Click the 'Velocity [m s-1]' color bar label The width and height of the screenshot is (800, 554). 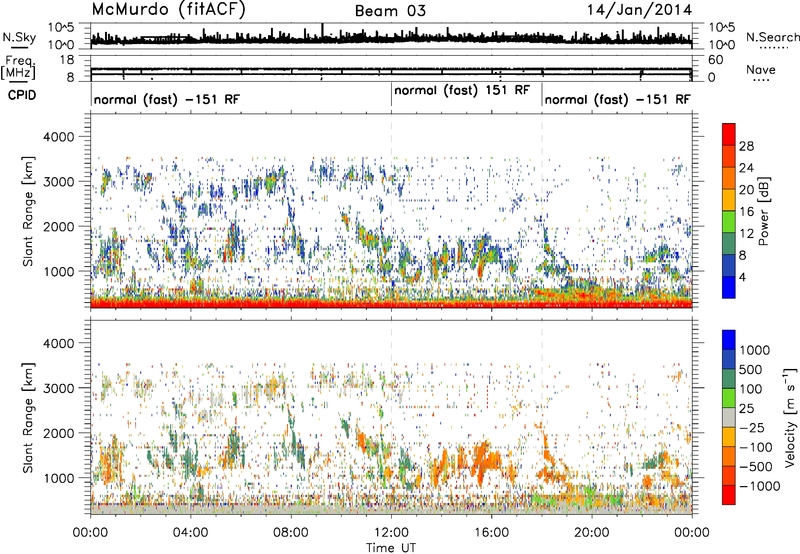point(790,417)
